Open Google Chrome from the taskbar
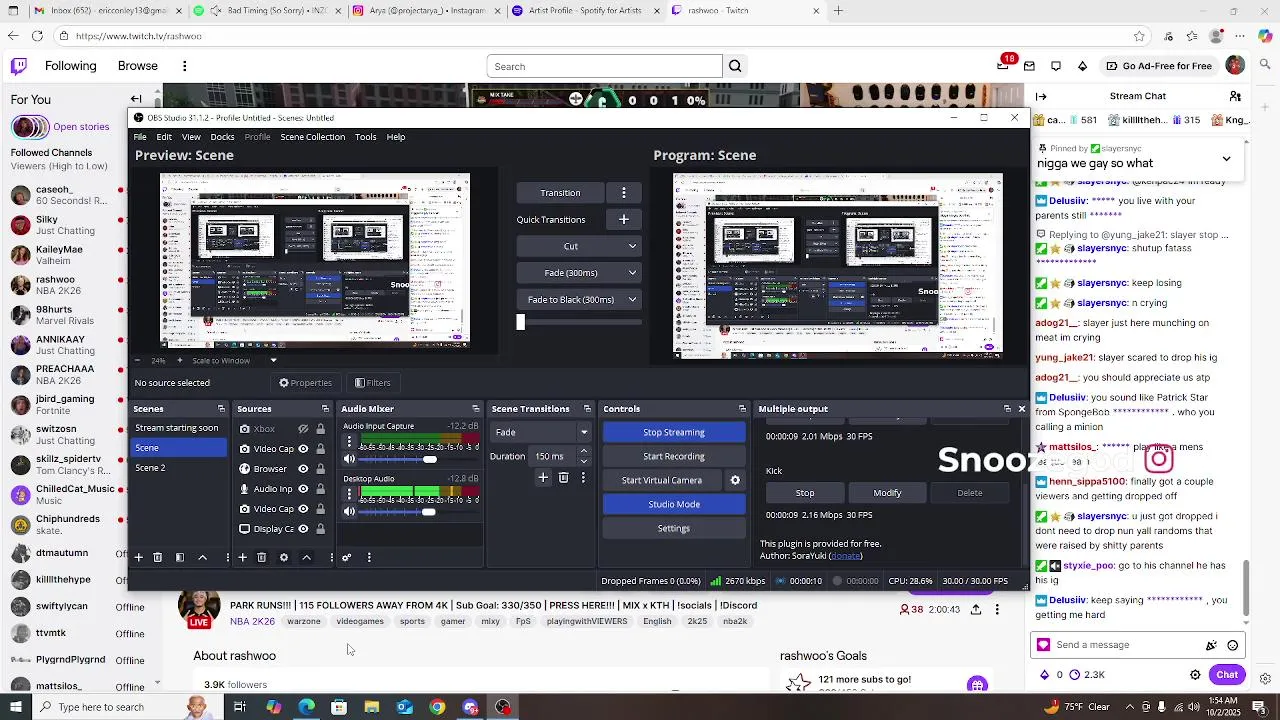 437,707
